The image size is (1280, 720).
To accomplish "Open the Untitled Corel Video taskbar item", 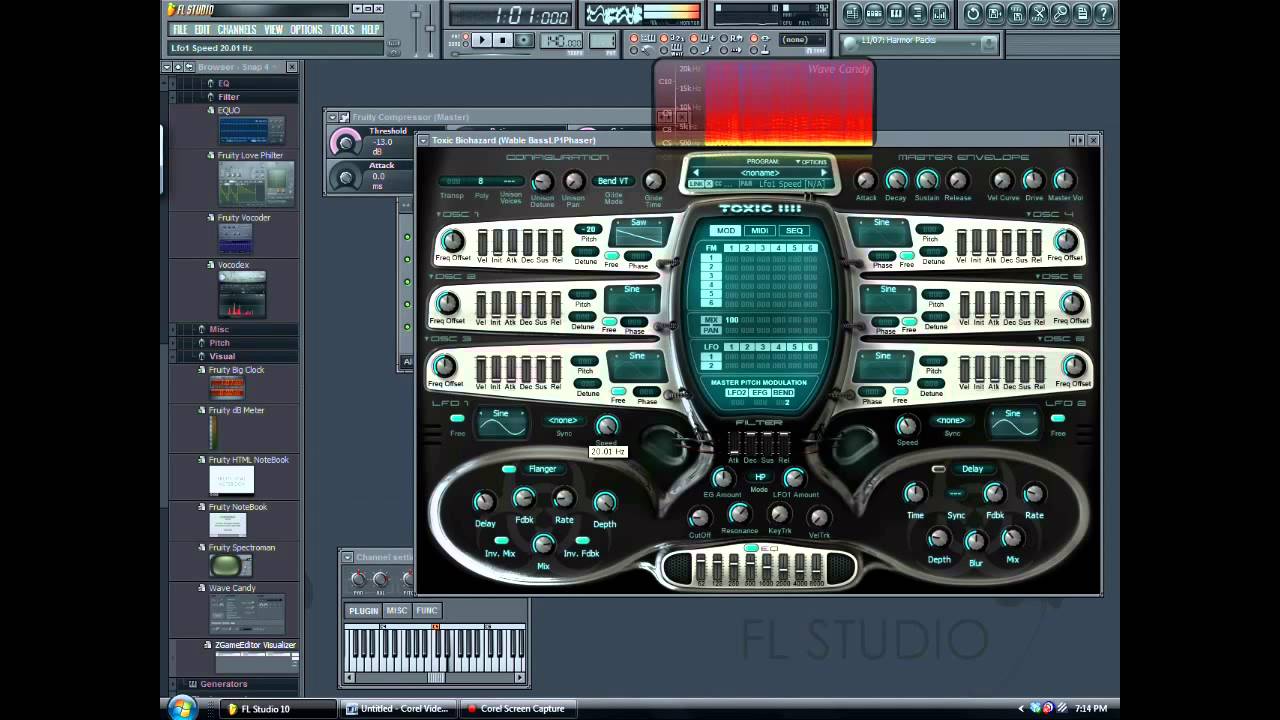I will (x=398, y=709).
